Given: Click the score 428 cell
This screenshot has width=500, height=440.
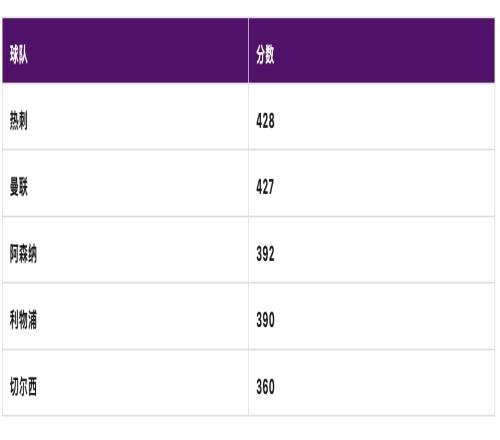Looking at the screenshot, I should (x=372, y=116).
